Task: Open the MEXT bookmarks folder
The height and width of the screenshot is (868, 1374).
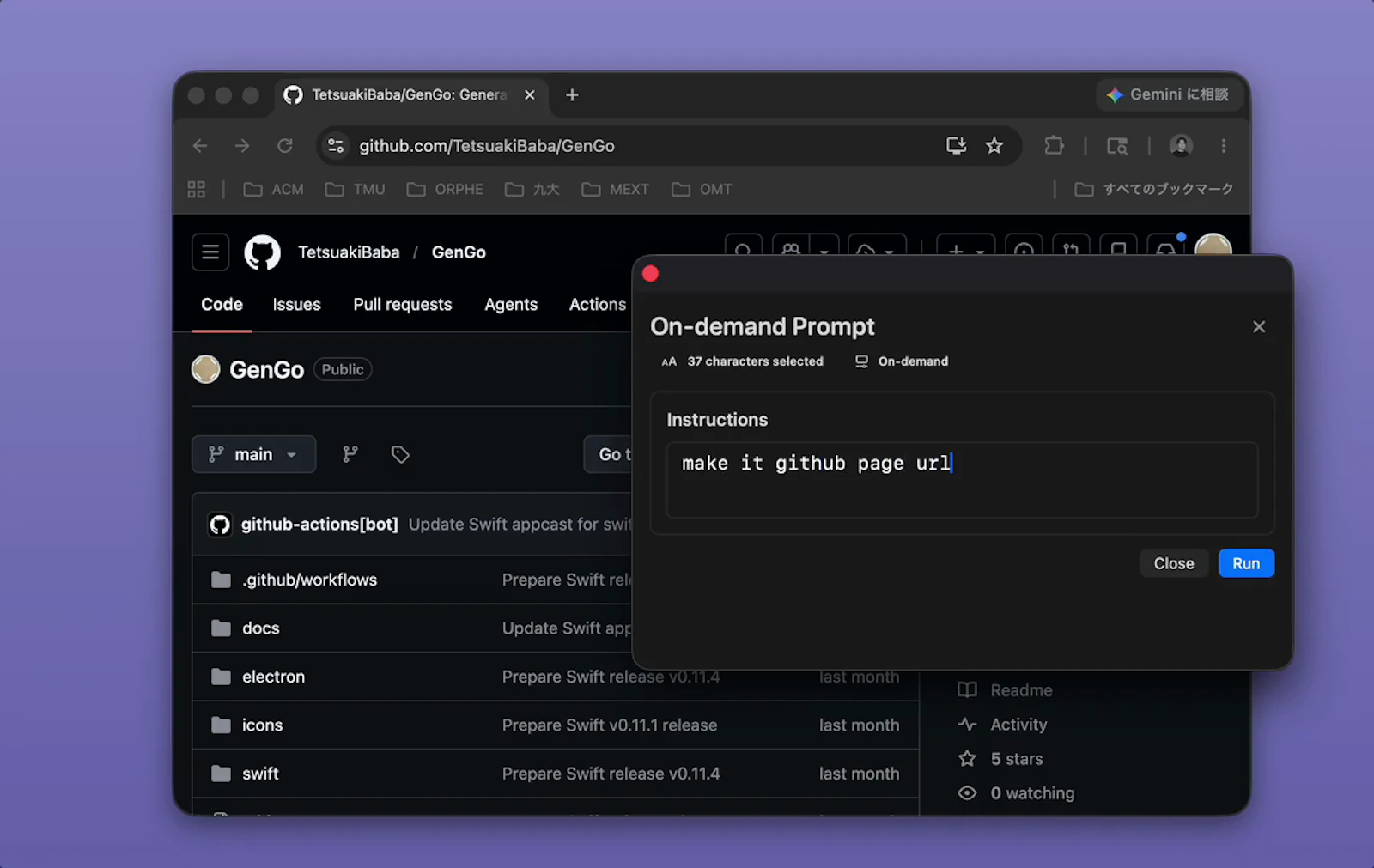Action: pos(616,189)
